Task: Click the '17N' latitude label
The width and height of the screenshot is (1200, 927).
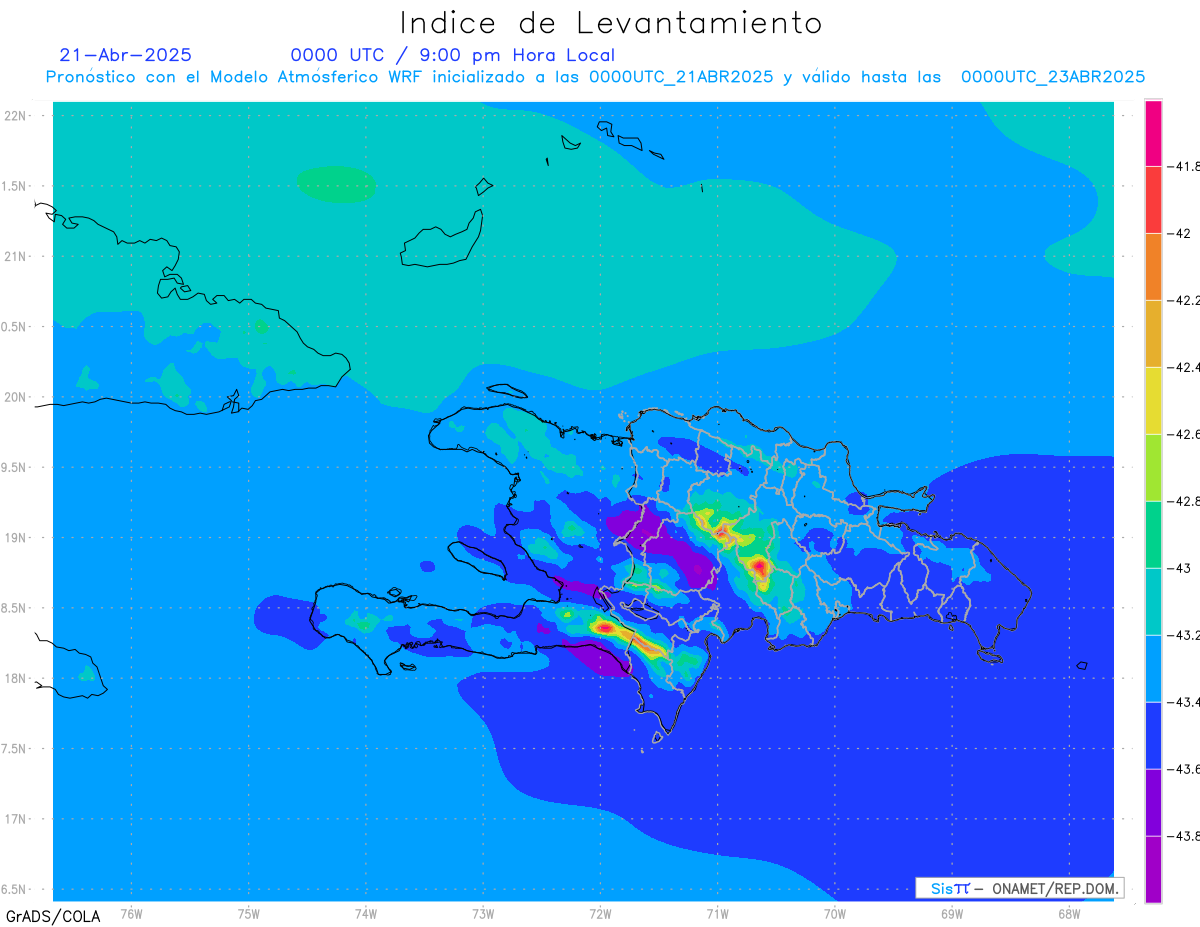Action: (15, 819)
